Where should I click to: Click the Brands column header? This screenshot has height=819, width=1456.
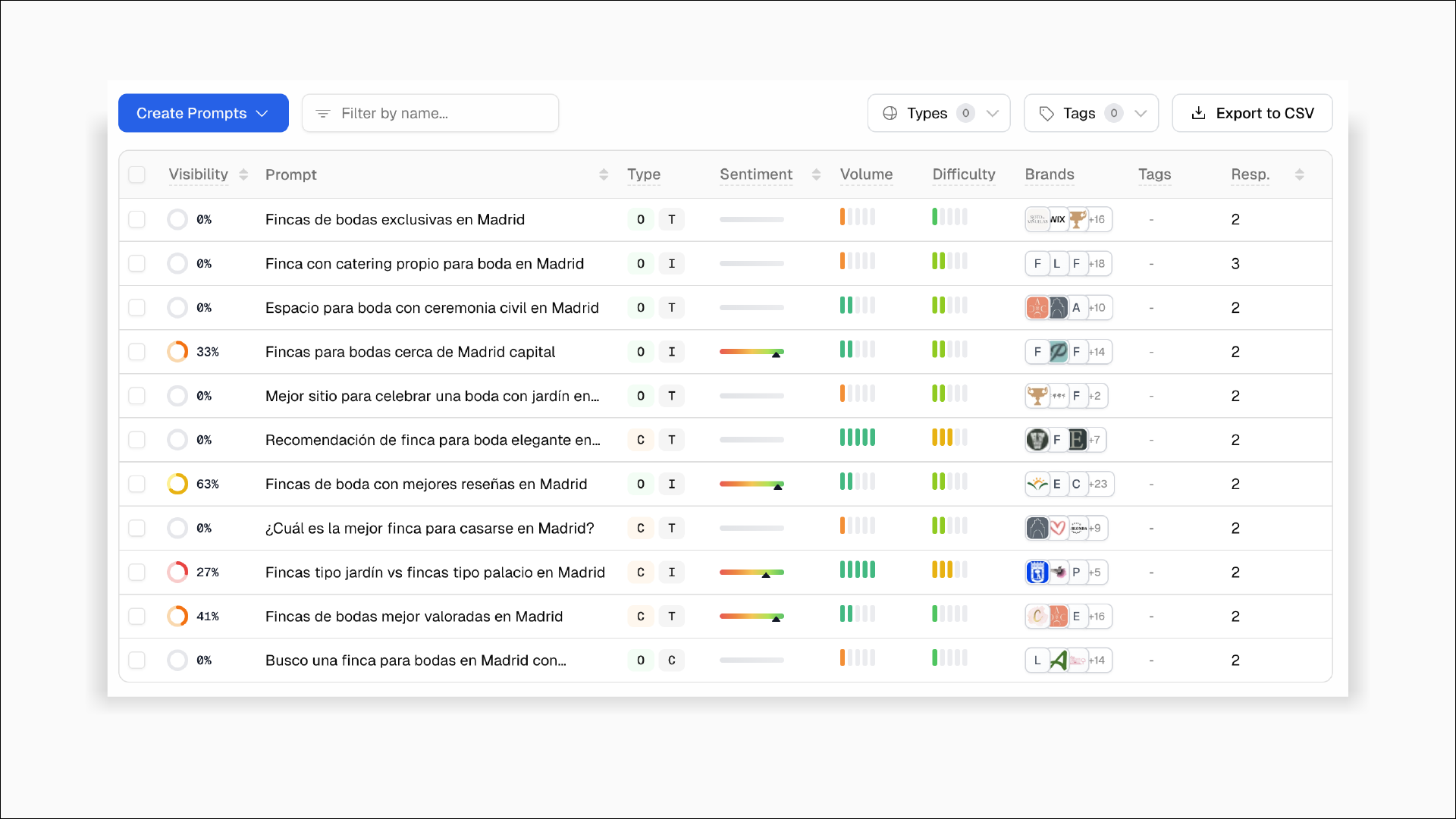point(1049,174)
